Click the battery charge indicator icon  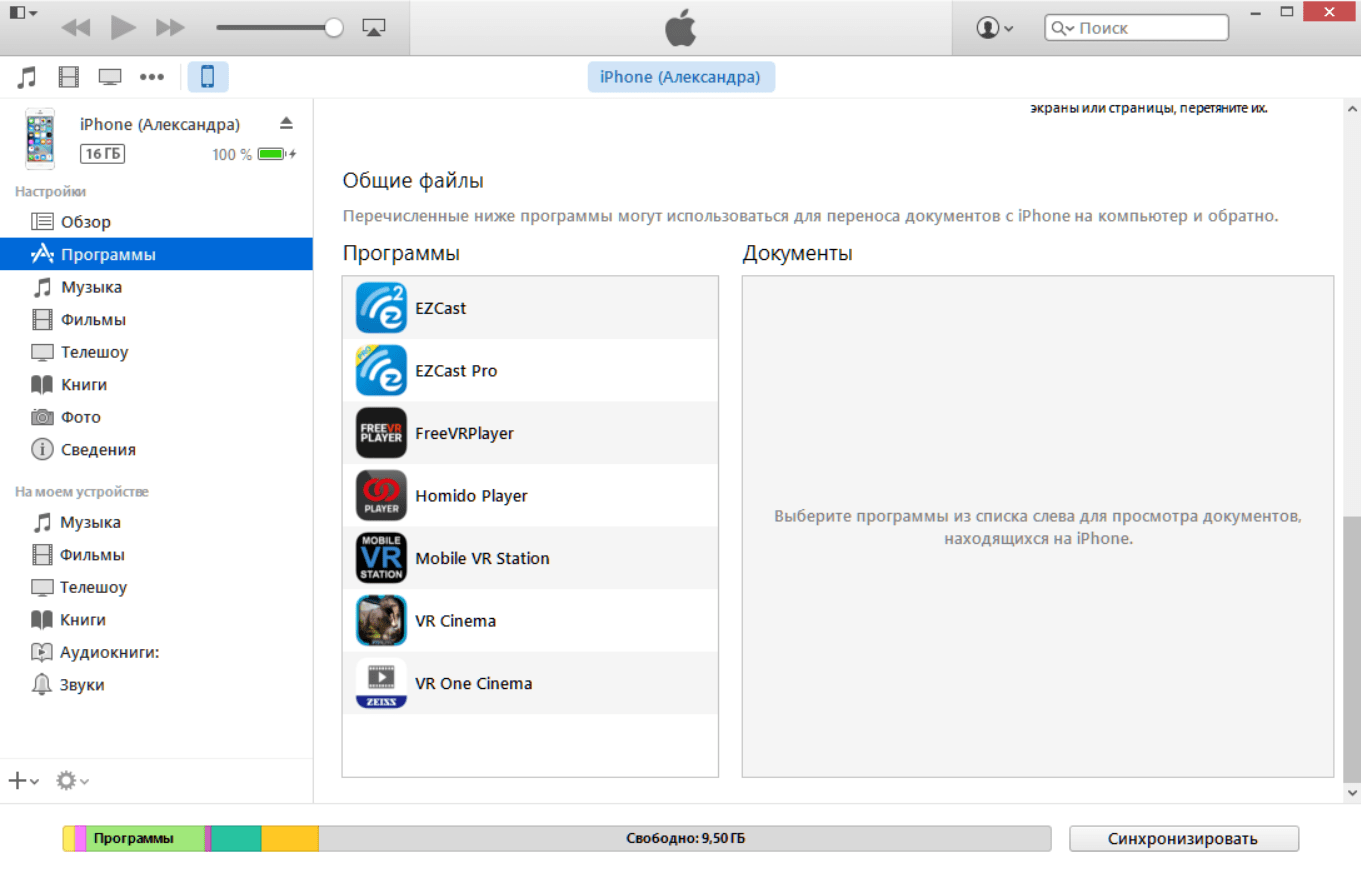(277, 154)
